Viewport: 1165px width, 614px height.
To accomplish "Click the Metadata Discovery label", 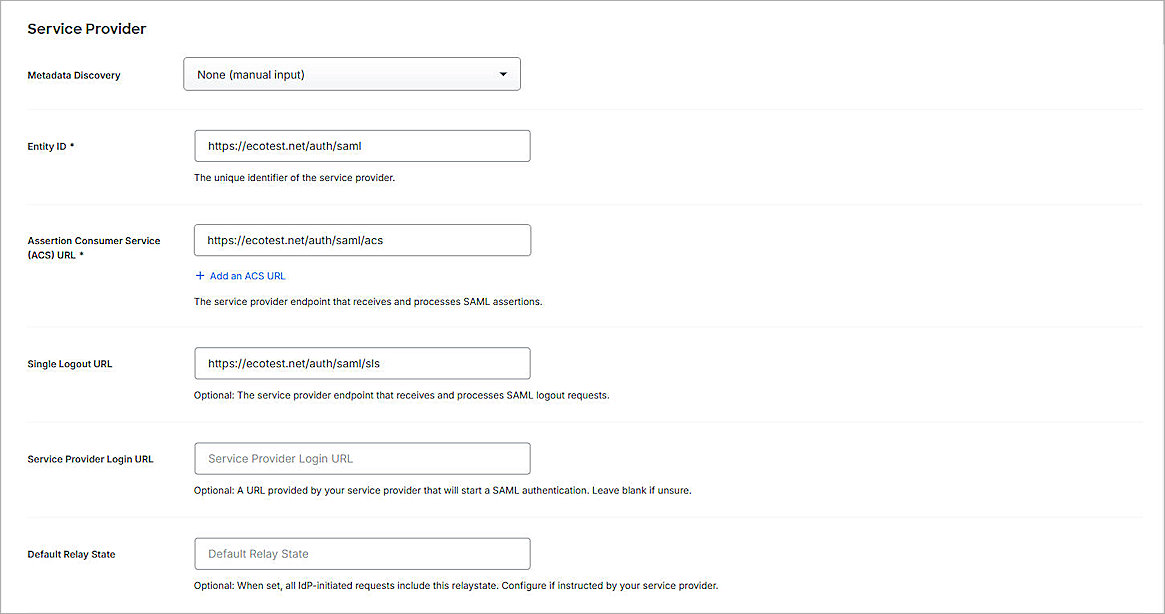I will [74, 74].
